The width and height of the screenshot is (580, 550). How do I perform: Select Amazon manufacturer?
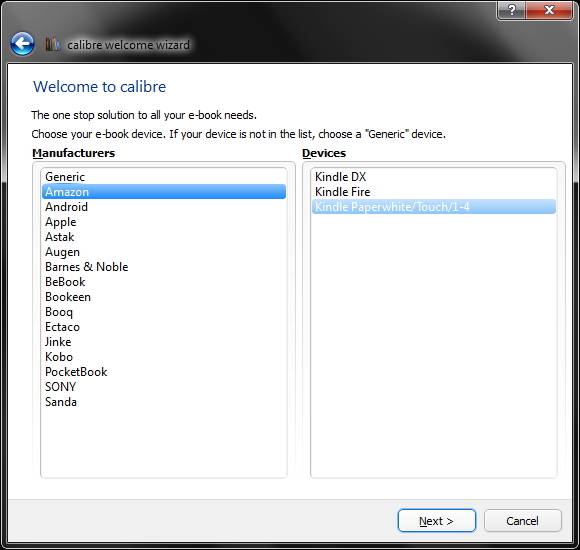(x=164, y=192)
